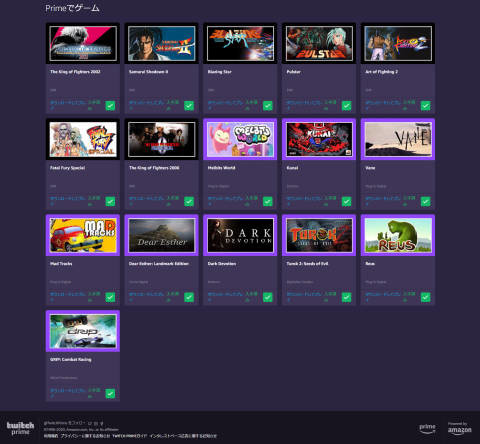
Task: Click the green checkmark on Art of Fighting 2
Action: pyautogui.click(x=426, y=106)
